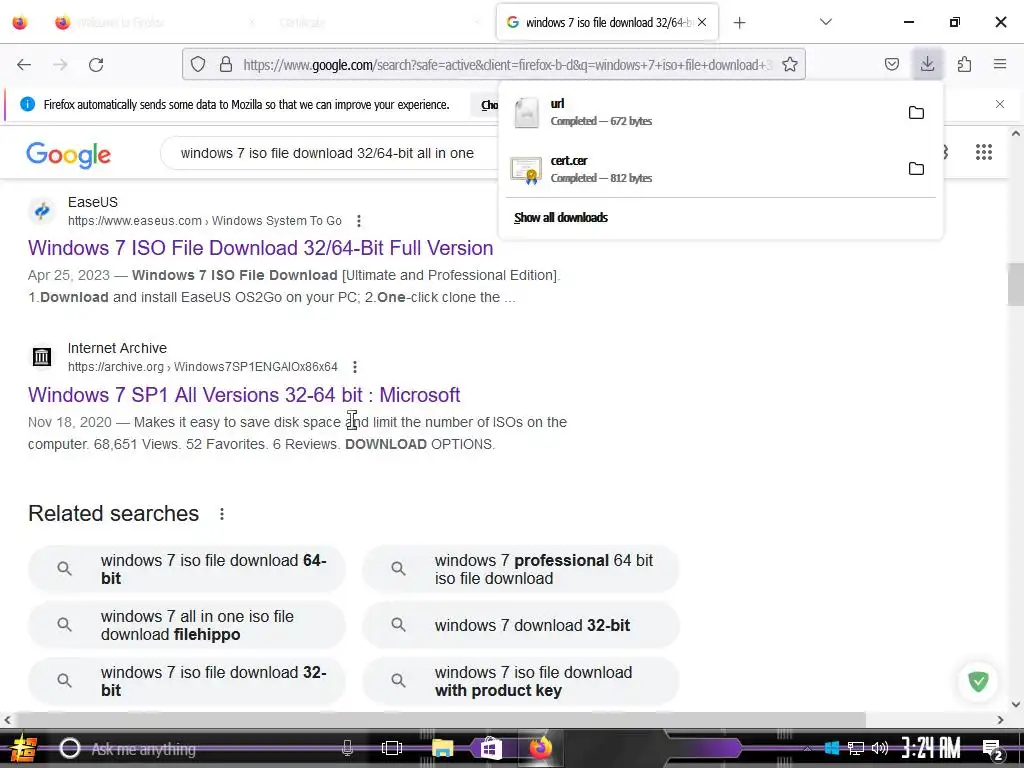Open Task View on taskbar
1024x768 pixels.
391,748
